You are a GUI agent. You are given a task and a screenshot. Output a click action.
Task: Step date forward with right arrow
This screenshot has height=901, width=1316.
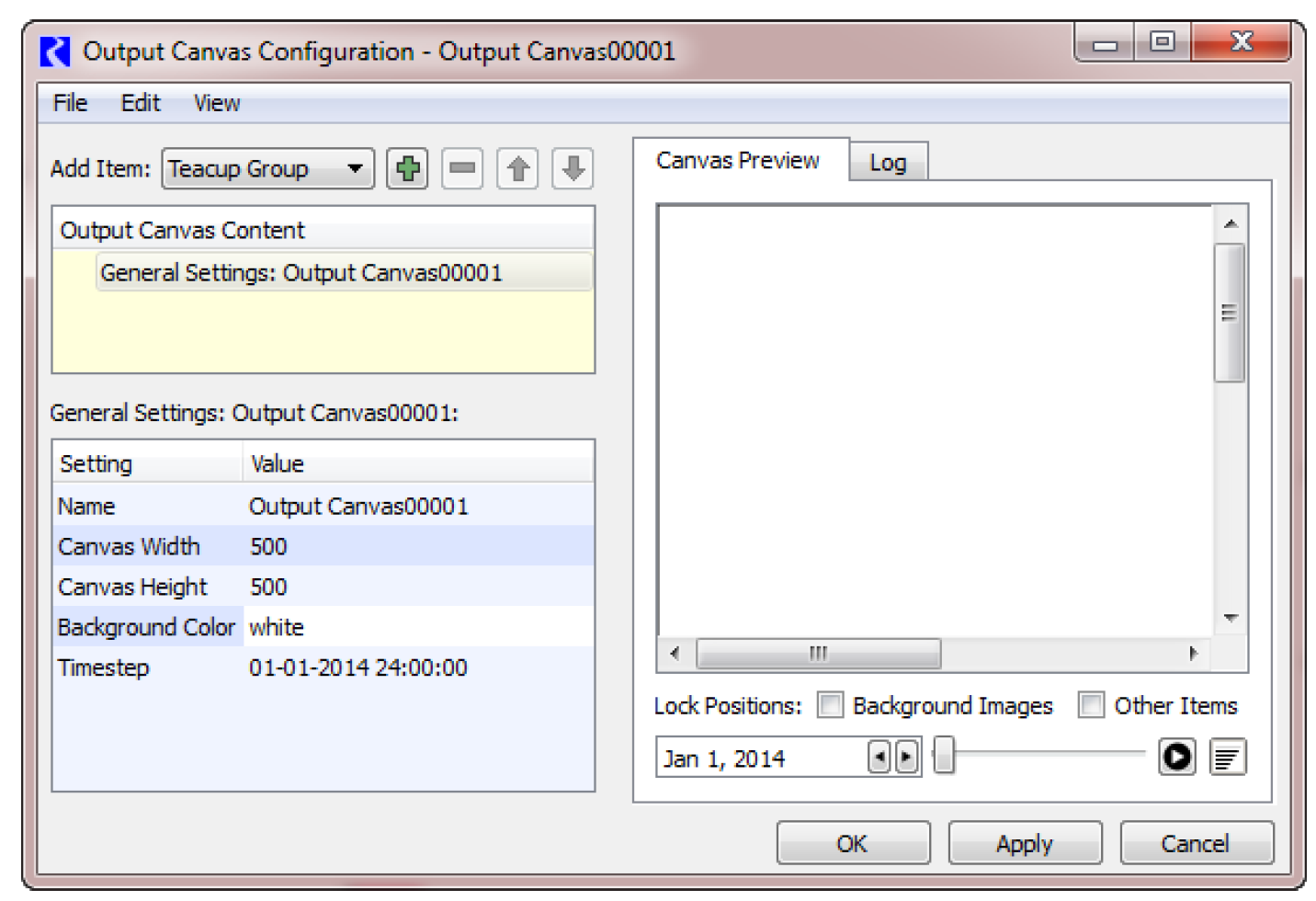coord(907,758)
